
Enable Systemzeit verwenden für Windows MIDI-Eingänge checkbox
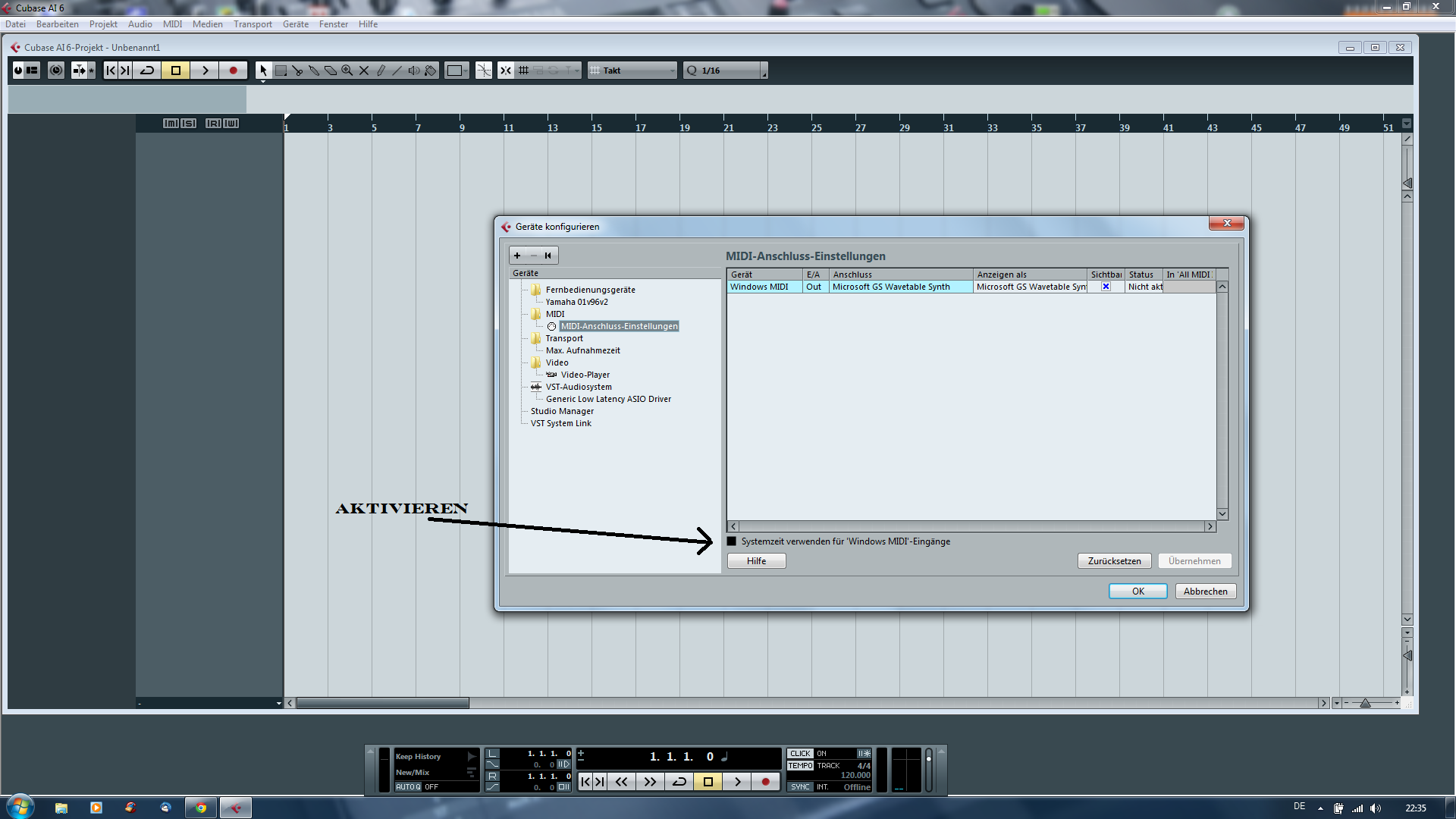732,541
